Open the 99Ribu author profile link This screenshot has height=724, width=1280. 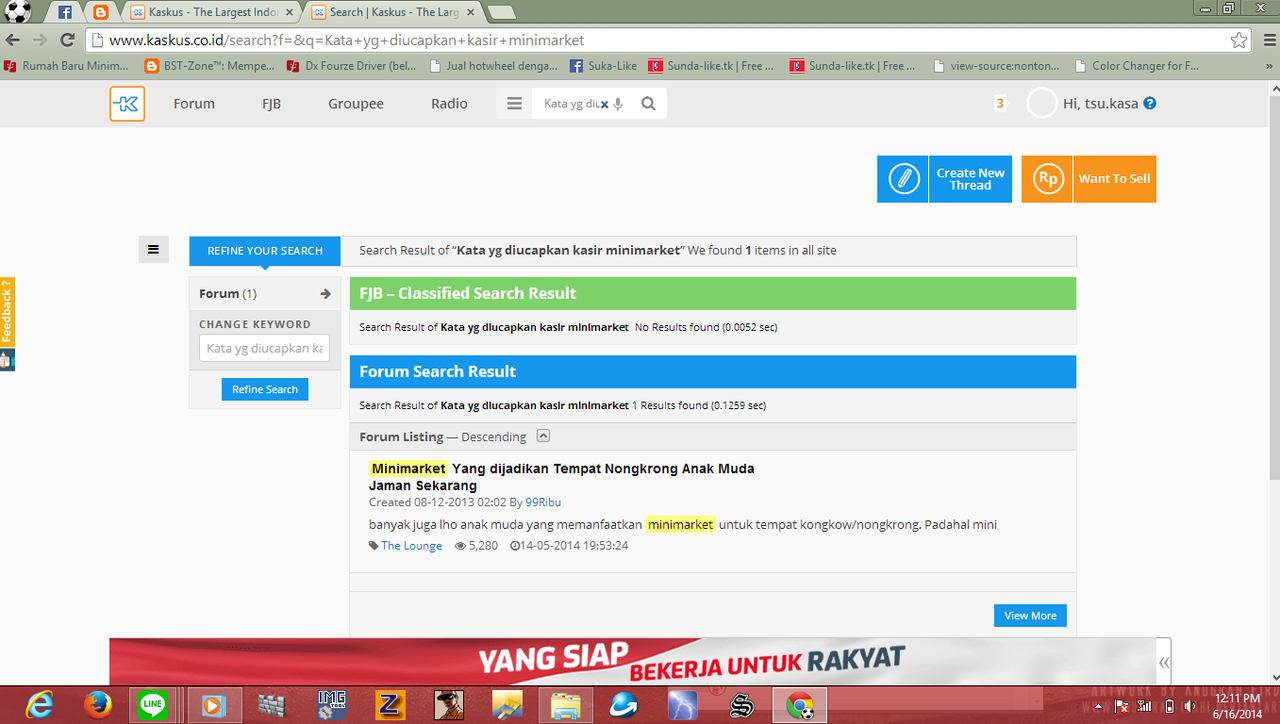pyautogui.click(x=543, y=502)
